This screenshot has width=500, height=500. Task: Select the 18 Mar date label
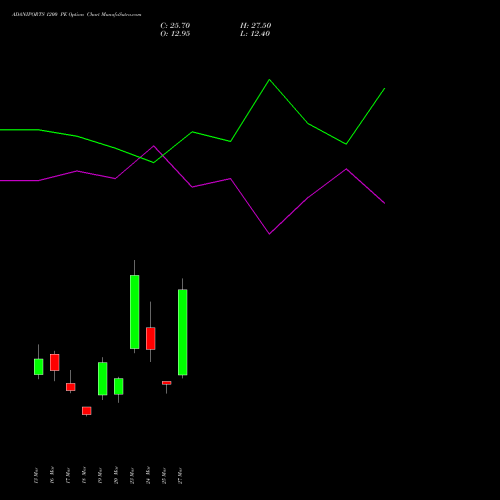pos(84,476)
